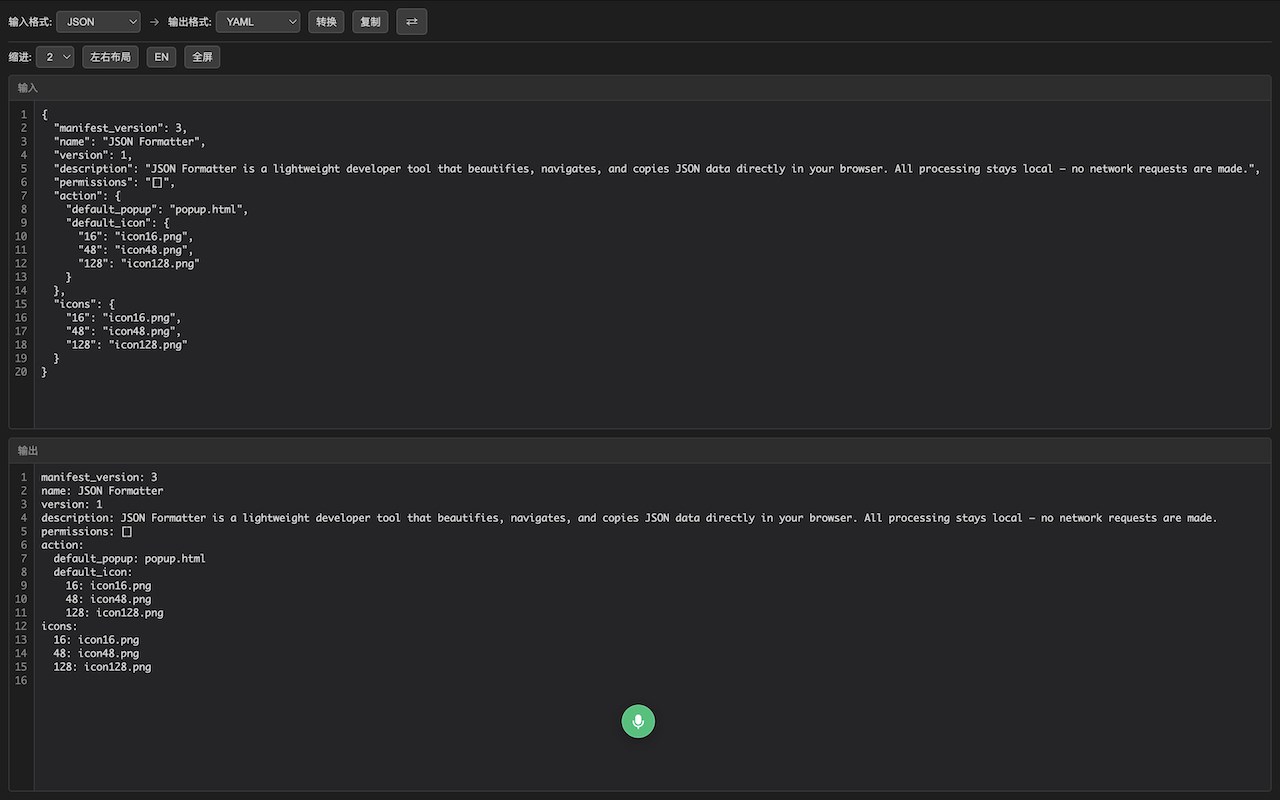Click the 输出 panel header
Image resolution: width=1280 pixels, height=800 pixels.
click(640, 451)
